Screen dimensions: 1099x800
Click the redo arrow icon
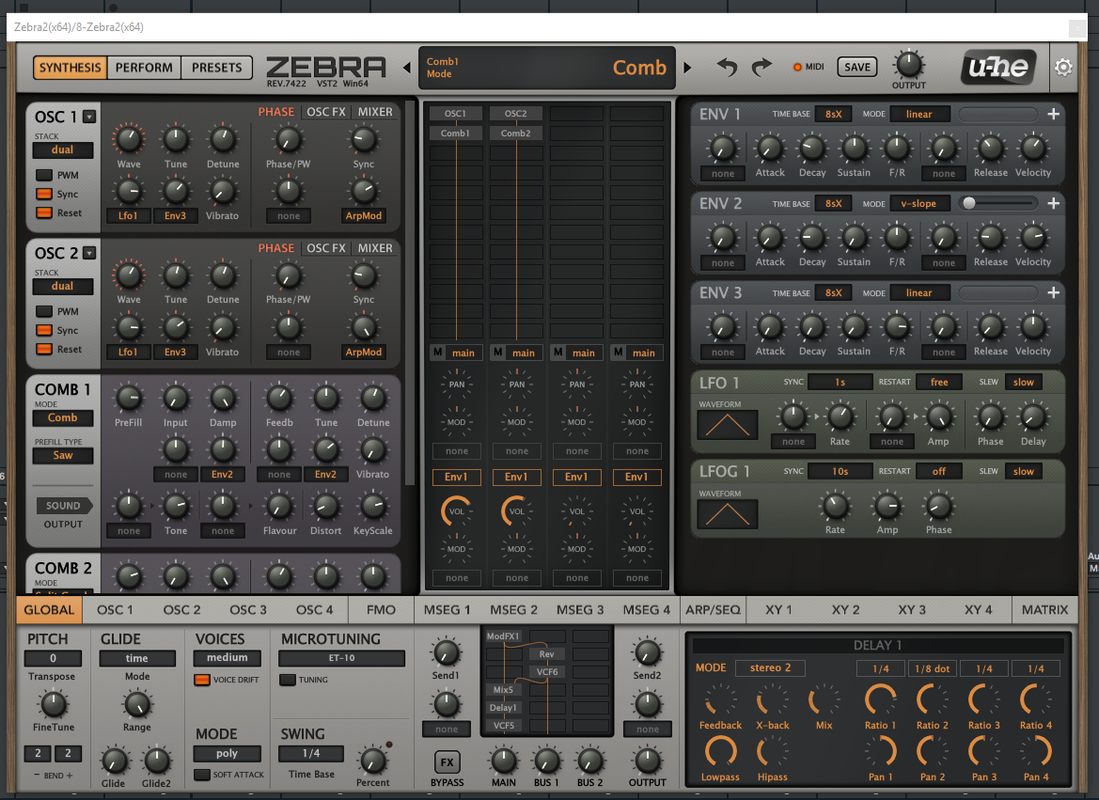click(x=761, y=67)
